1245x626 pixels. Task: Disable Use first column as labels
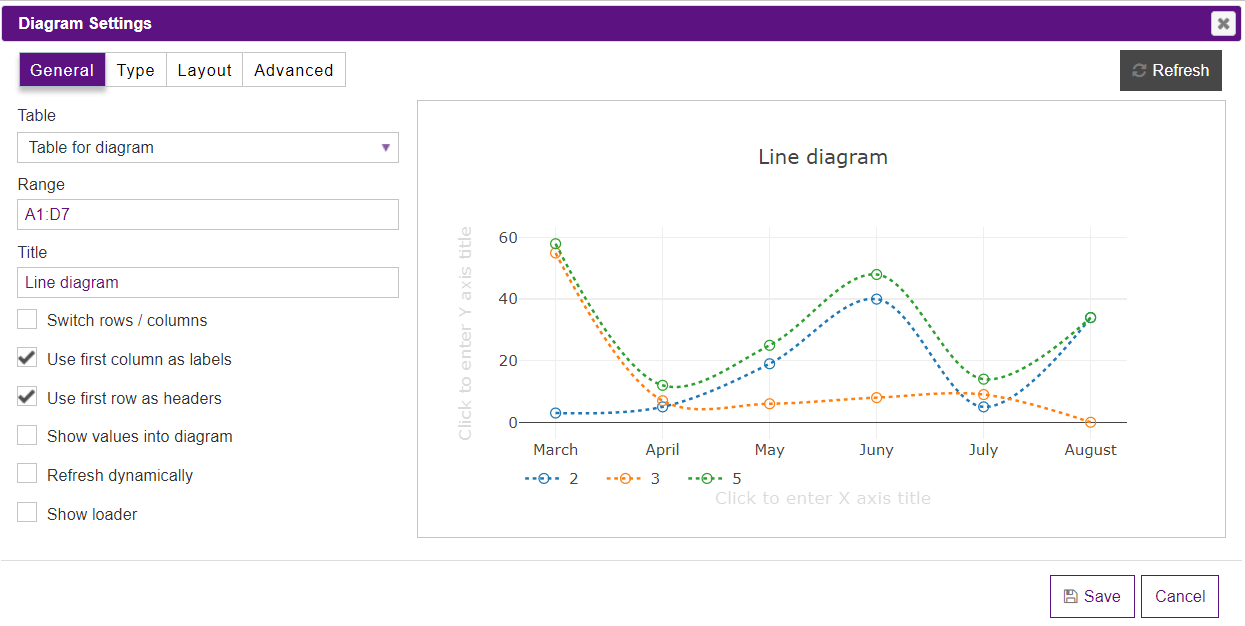click(x=27, y=359)
